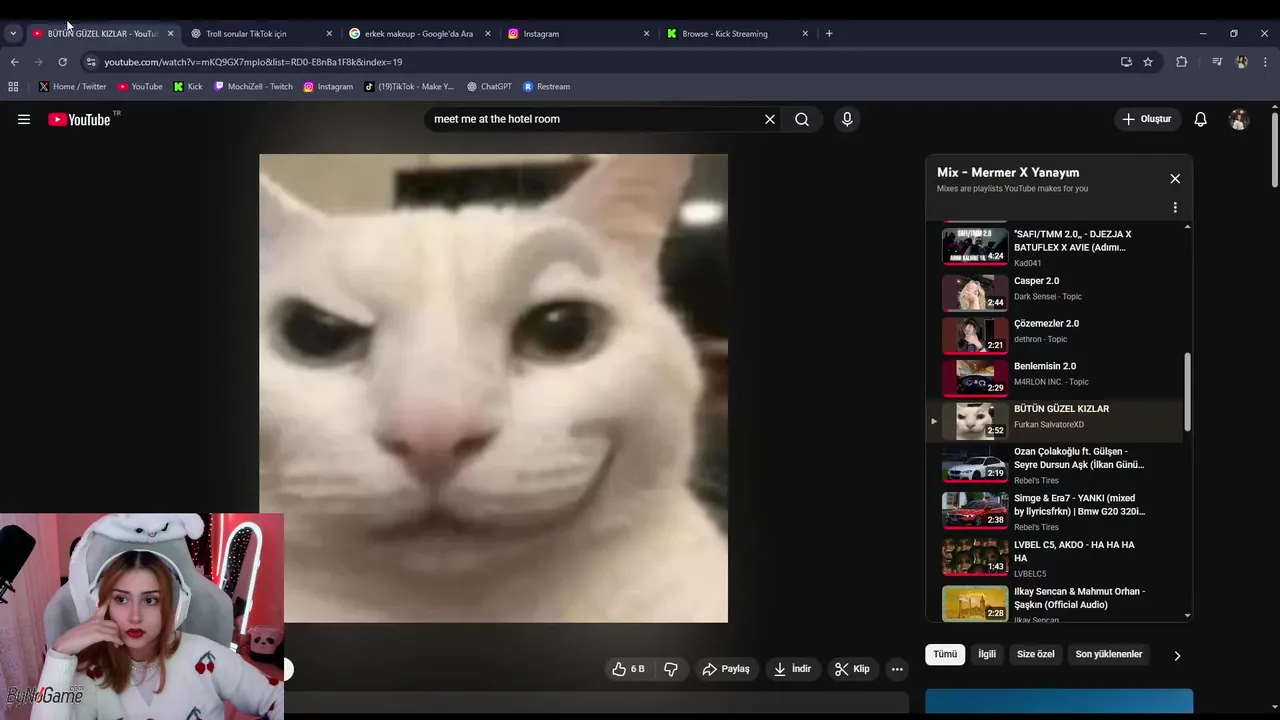Run search with the magnifier button
This screenshot has height=720, width=1280.
pos(802,119)
